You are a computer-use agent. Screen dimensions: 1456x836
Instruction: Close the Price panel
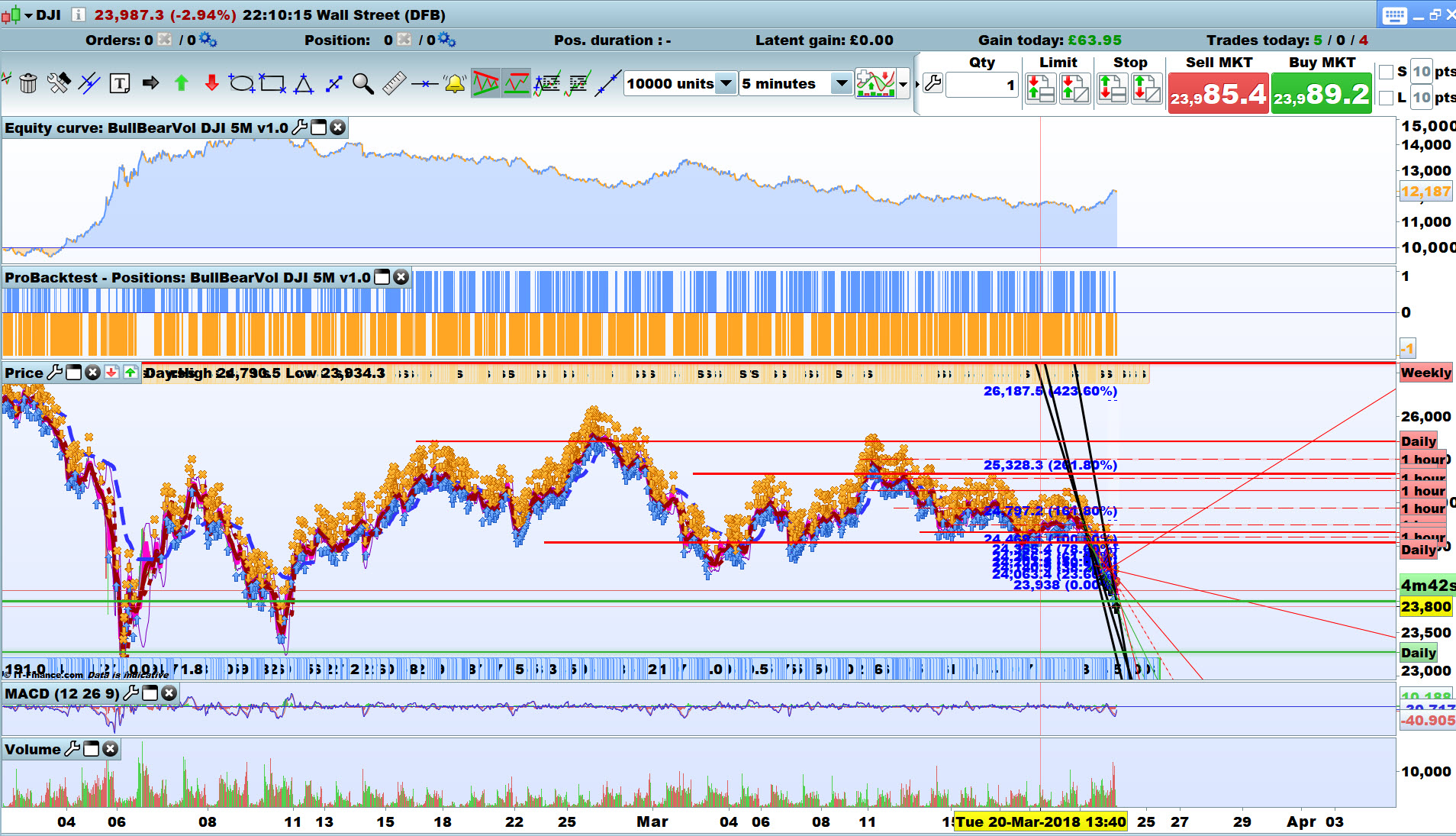[92, 373]
